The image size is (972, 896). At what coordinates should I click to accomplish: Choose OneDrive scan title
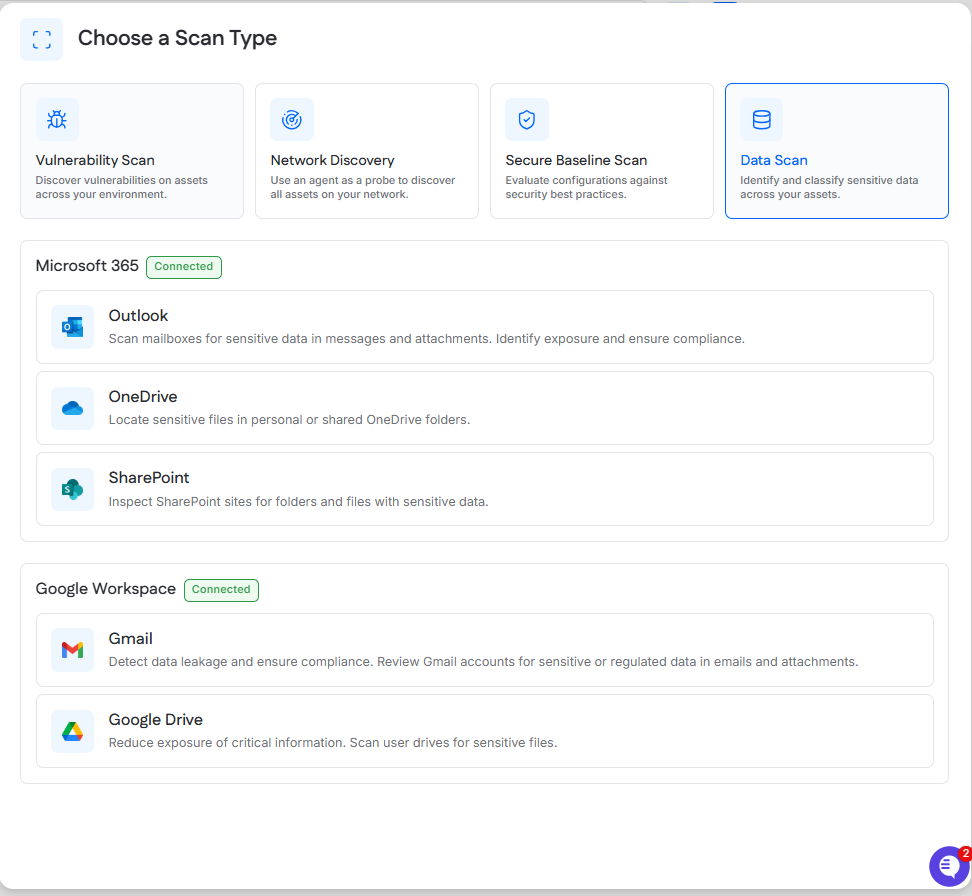tap(143, 397)
